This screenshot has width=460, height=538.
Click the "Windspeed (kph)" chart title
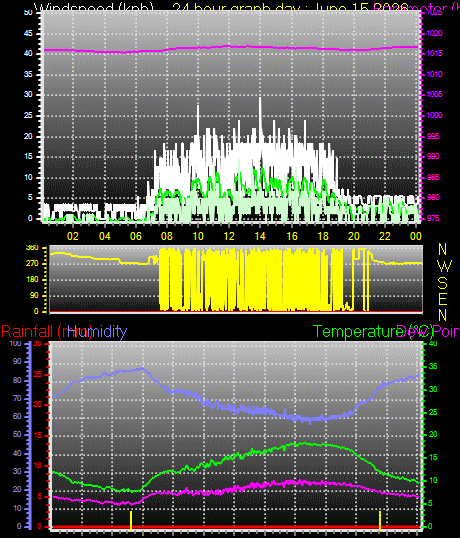pos(94,8)
